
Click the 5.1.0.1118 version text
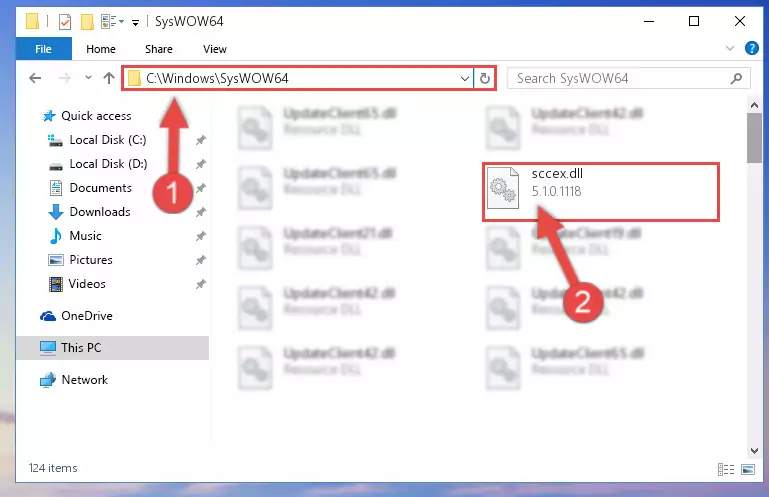coord(557,191)
